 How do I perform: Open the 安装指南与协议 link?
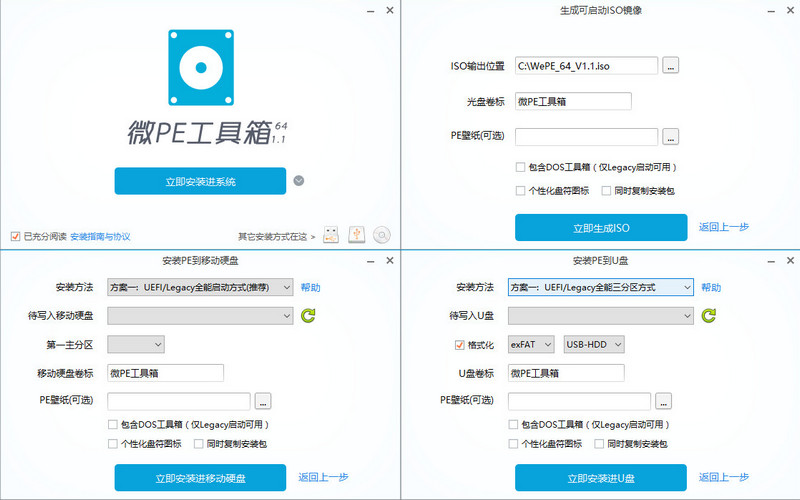pos(100,237)
